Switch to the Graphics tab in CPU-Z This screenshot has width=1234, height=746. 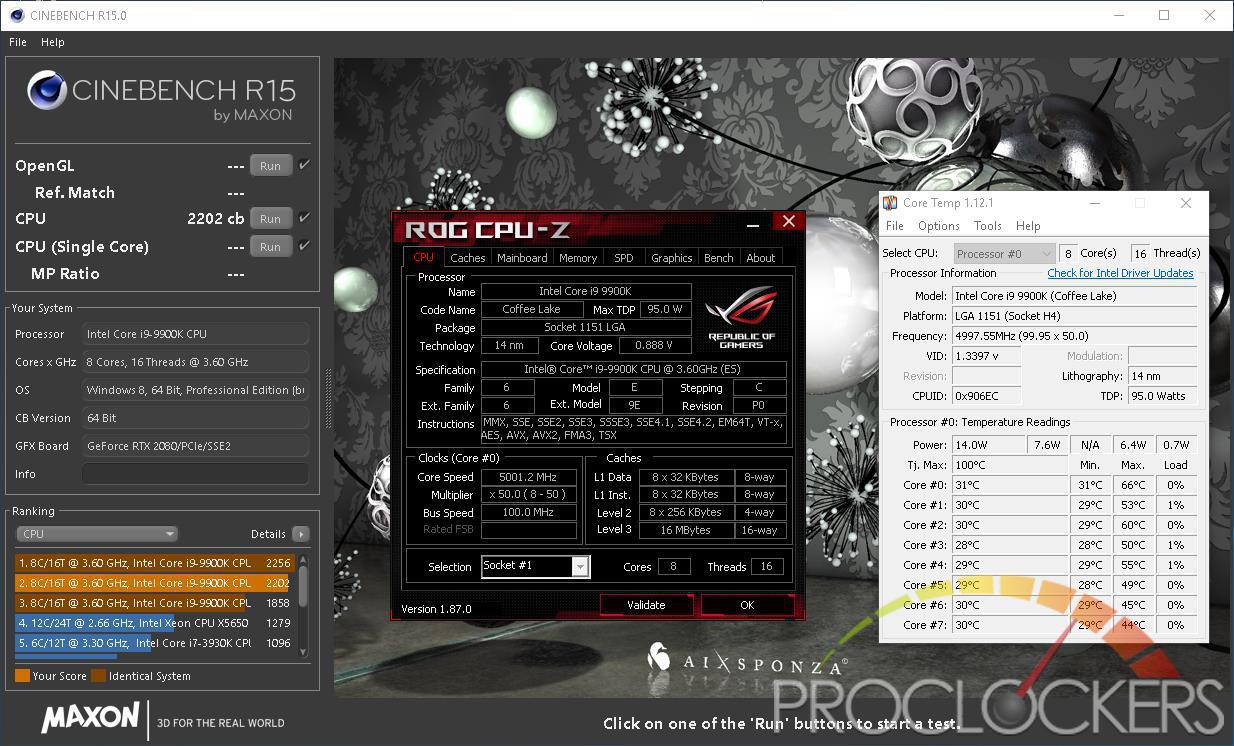click(672, 258)
